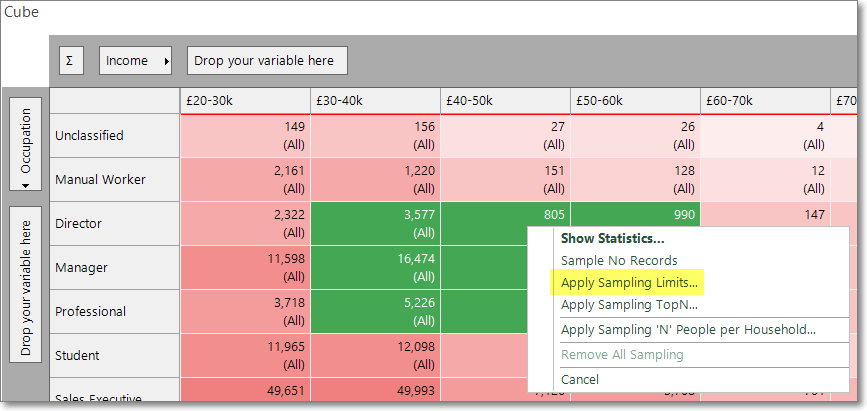Open Apply Sampling Limits option
This screenshot has height=411, width=867.
point(629,283)
